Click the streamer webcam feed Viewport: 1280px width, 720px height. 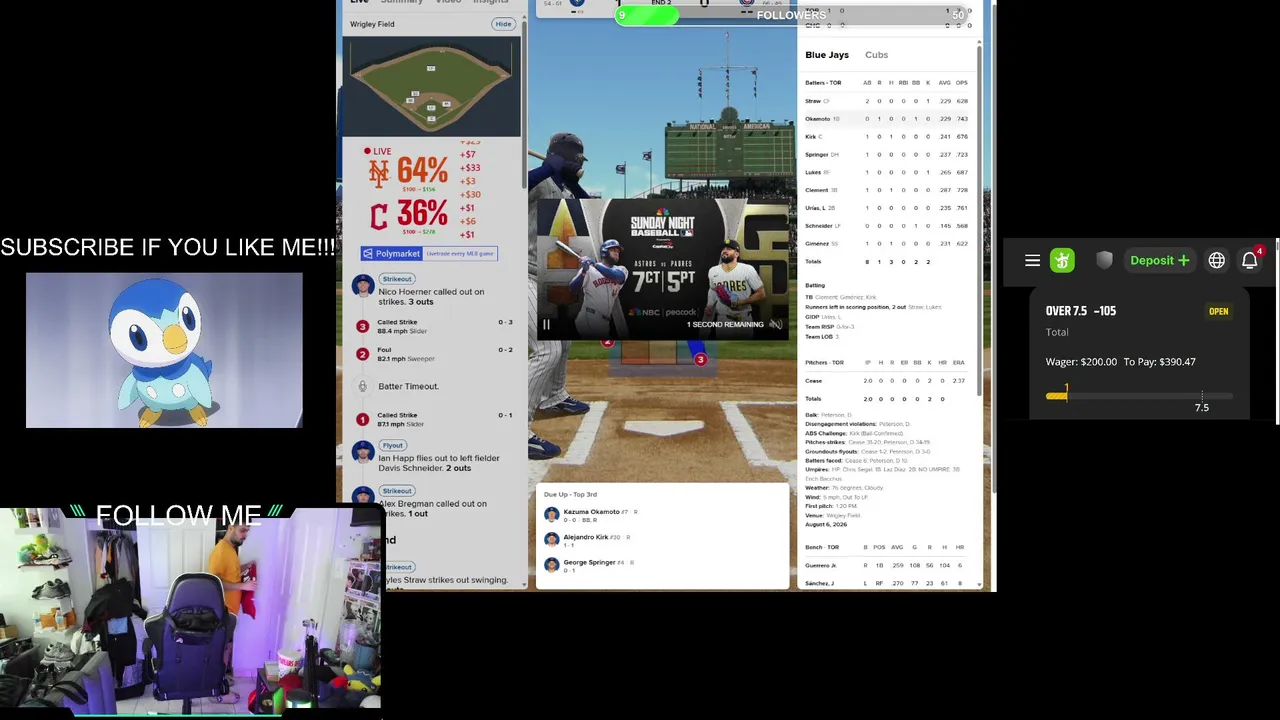[190, 613]
